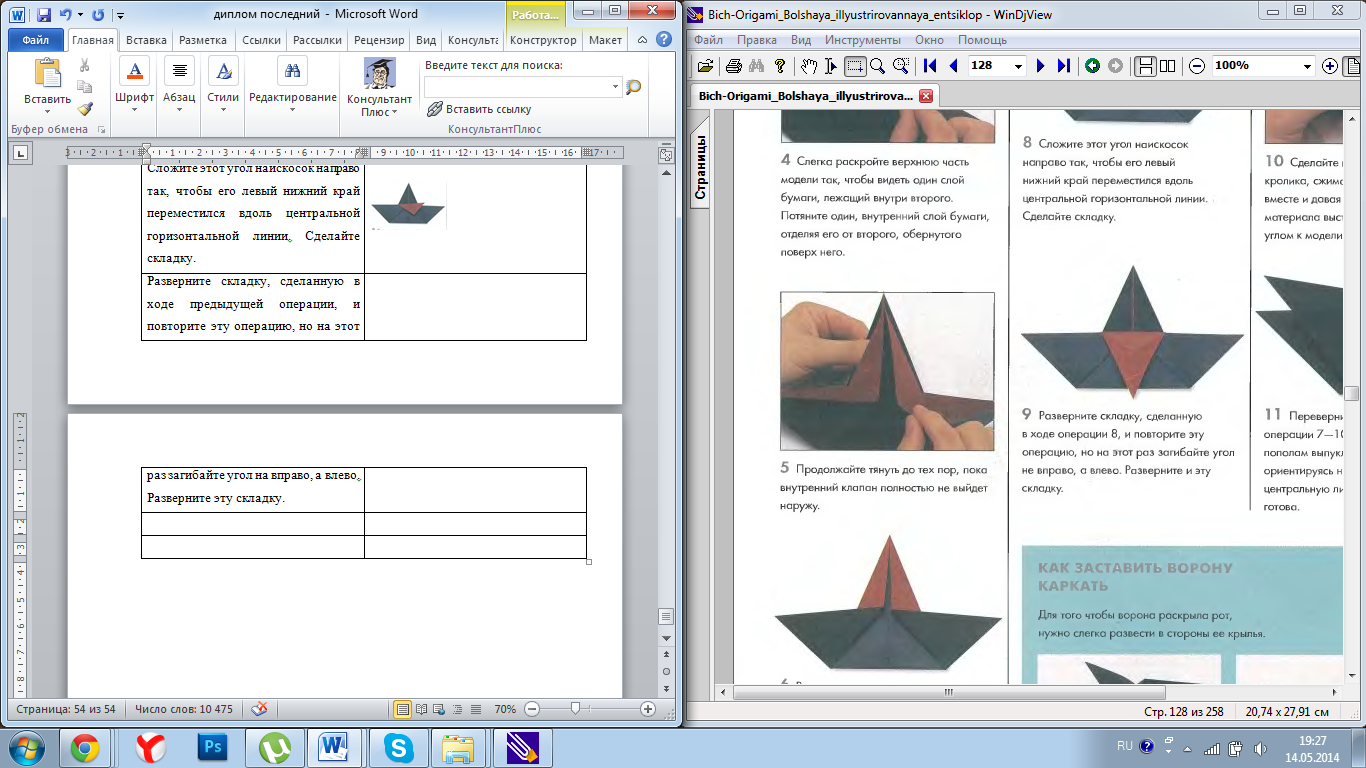Click the cut scissors icon in the Word ribbon
The image size is (1366, 768).
85,65
